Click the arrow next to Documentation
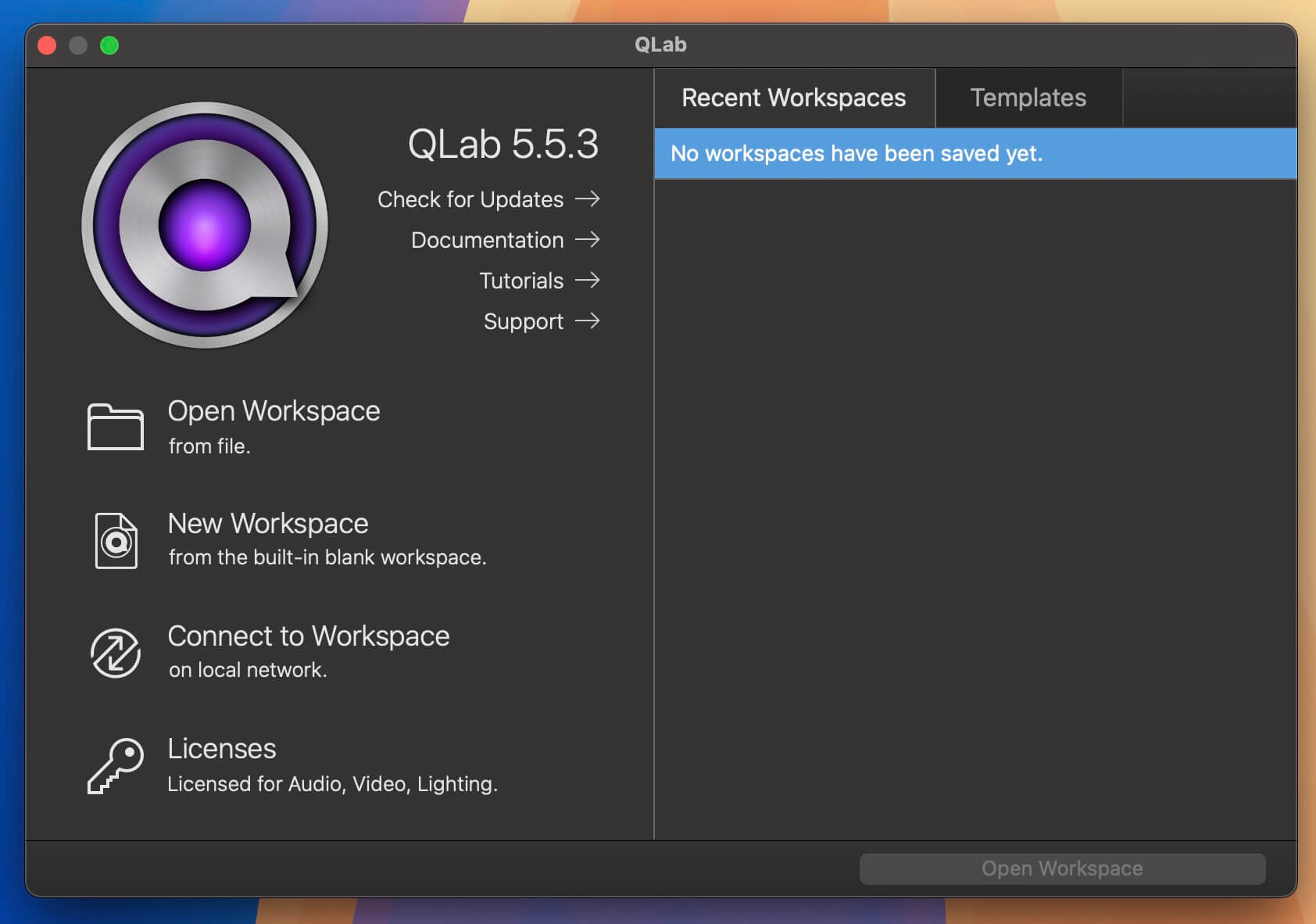The width and height of the screenshot is (1316, 924). pyautogui.click(x=588, y=240)
